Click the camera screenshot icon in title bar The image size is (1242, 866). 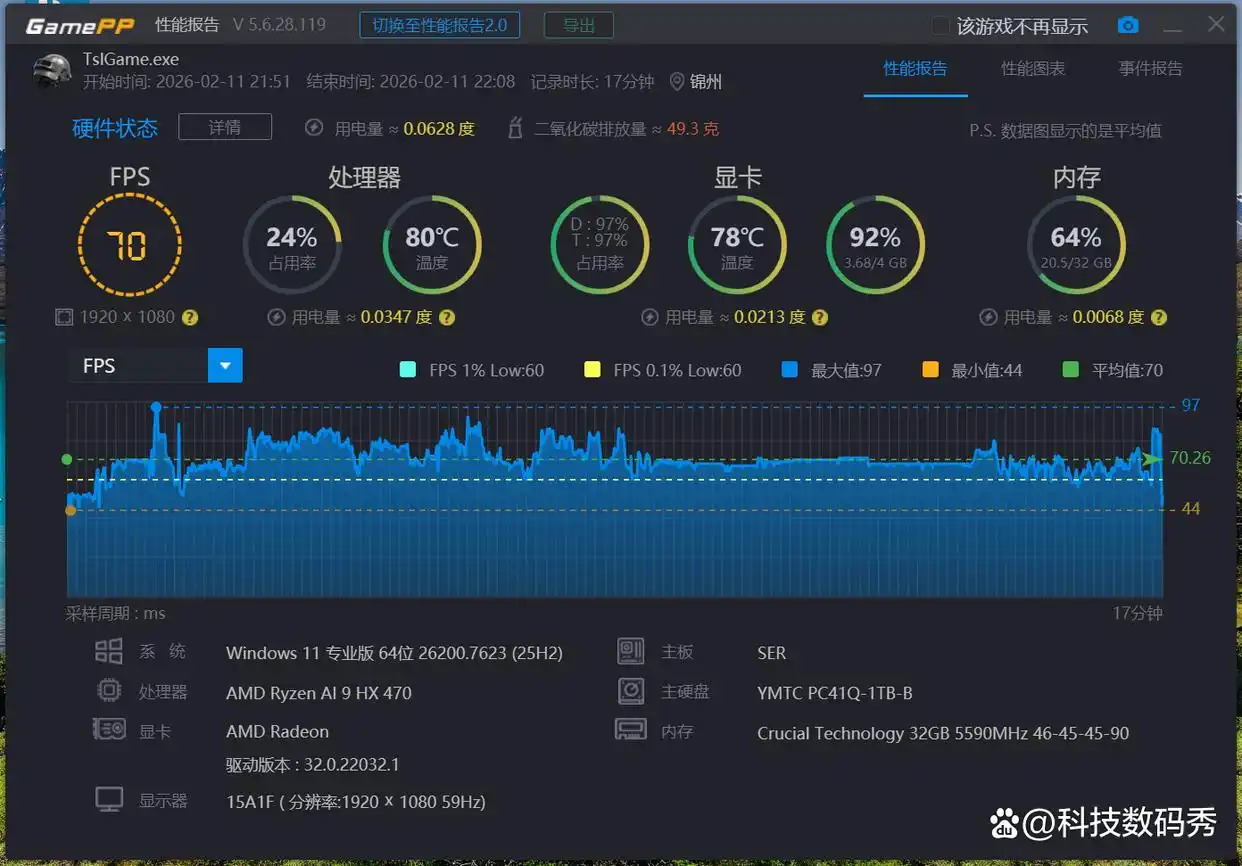tap(1128, 25)
